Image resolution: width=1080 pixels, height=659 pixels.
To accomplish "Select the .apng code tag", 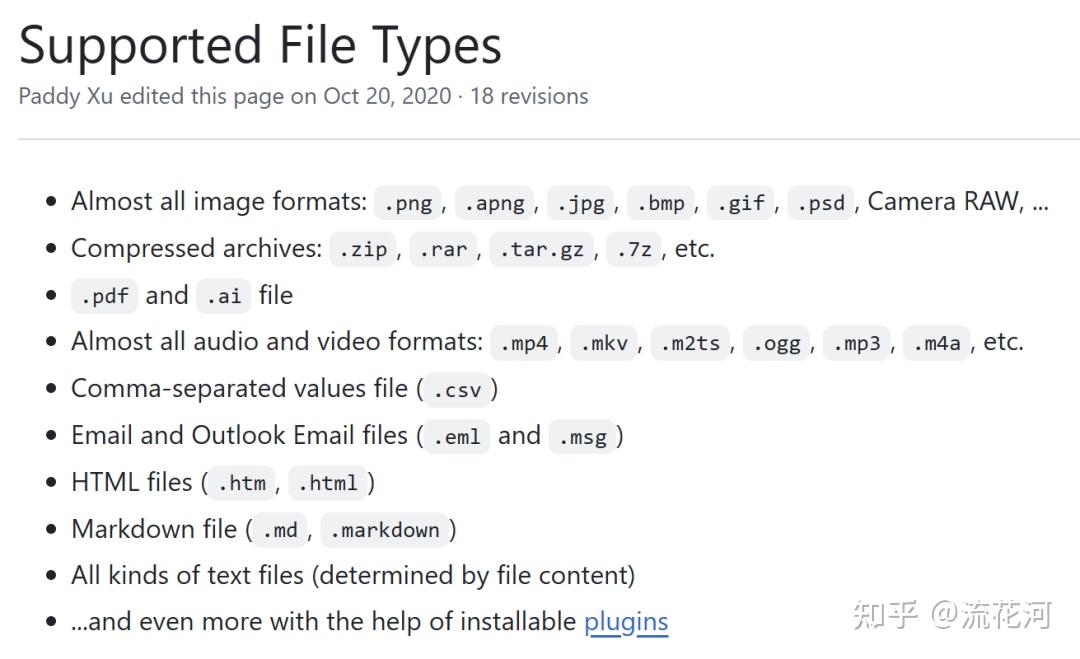I will coord(494,203).
